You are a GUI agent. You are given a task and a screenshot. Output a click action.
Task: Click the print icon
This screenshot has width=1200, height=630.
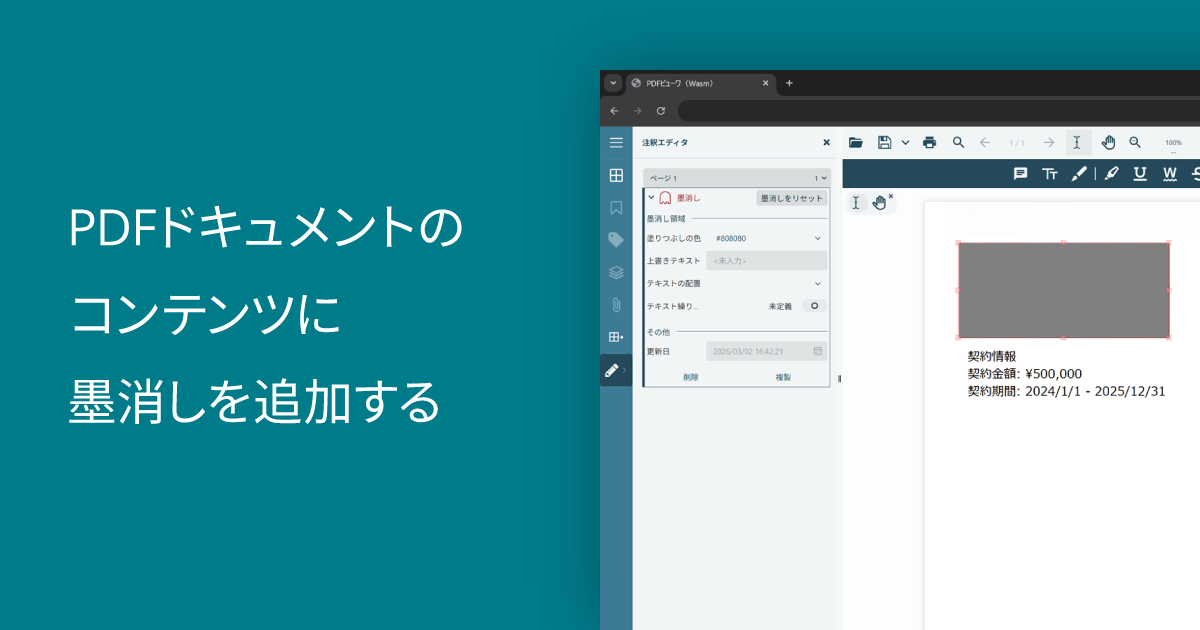click(928, 143)
